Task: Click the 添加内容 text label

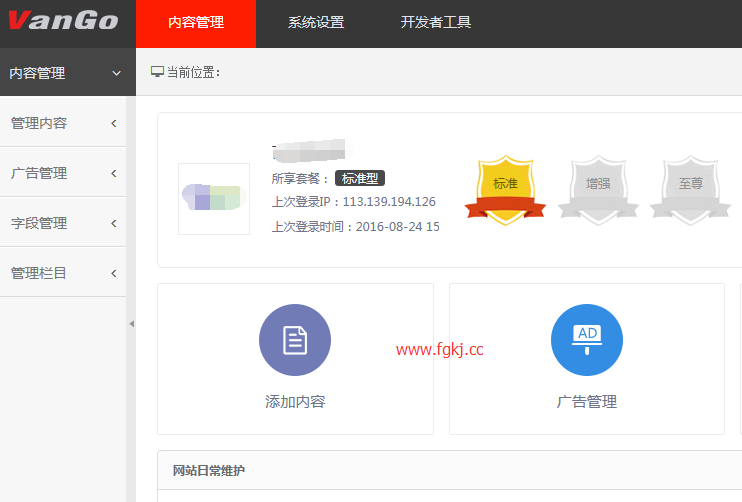Action: point(295,402)
